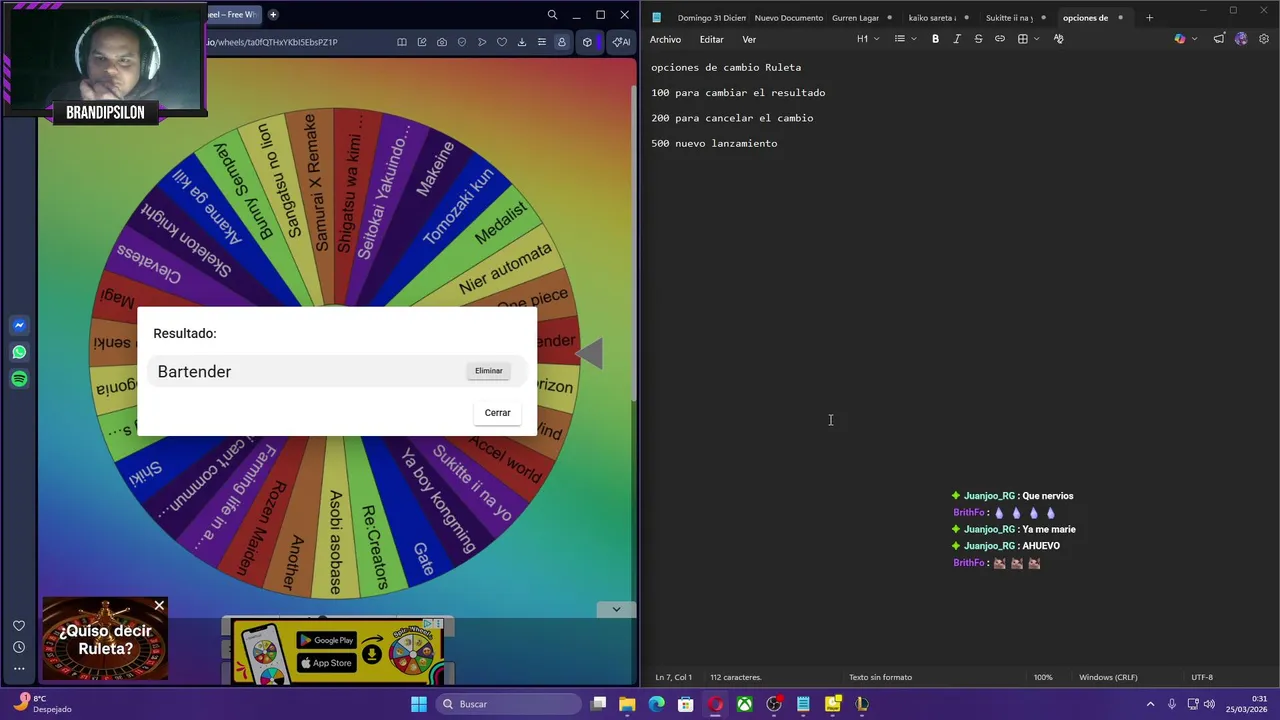Open OBS Studio from taskbar

774,704
